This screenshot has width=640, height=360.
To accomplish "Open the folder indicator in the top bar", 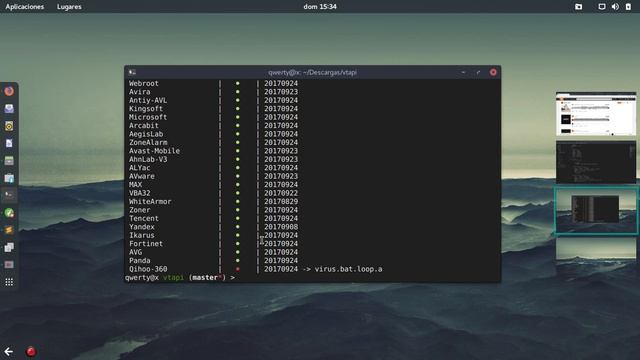I will pyautogui.click(x=578, y=7).
